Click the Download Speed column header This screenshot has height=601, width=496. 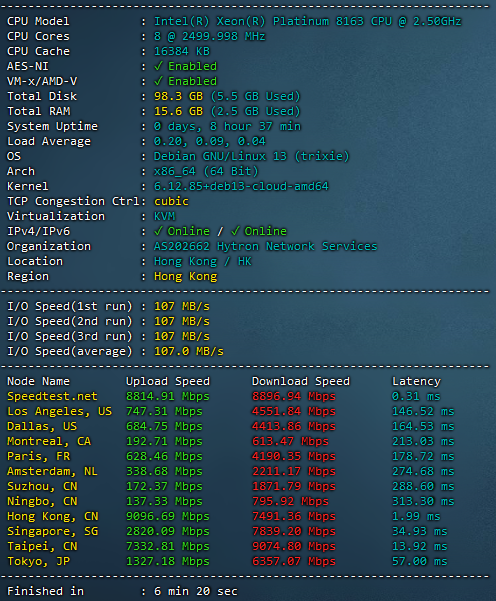click(301, 381)
